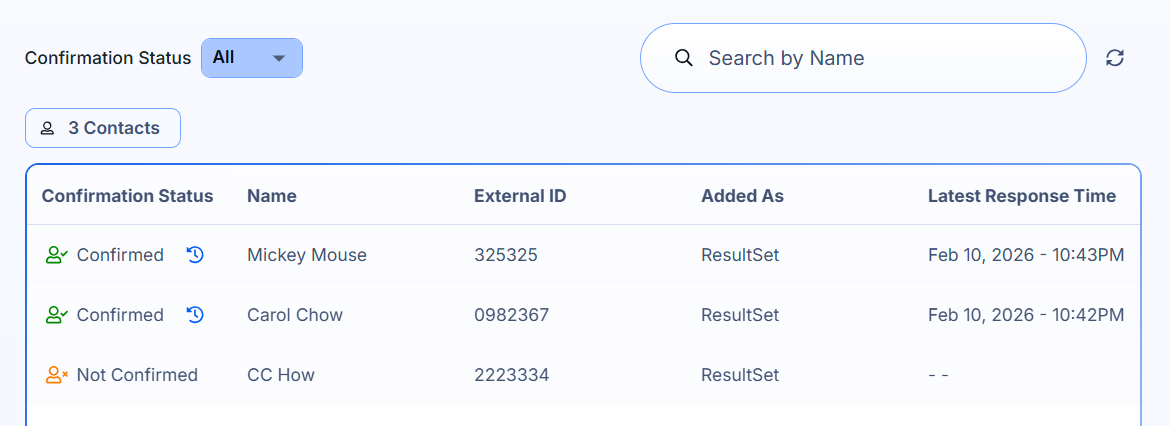
Task: Sort by the Name column header
Action: tap(272, 196)
